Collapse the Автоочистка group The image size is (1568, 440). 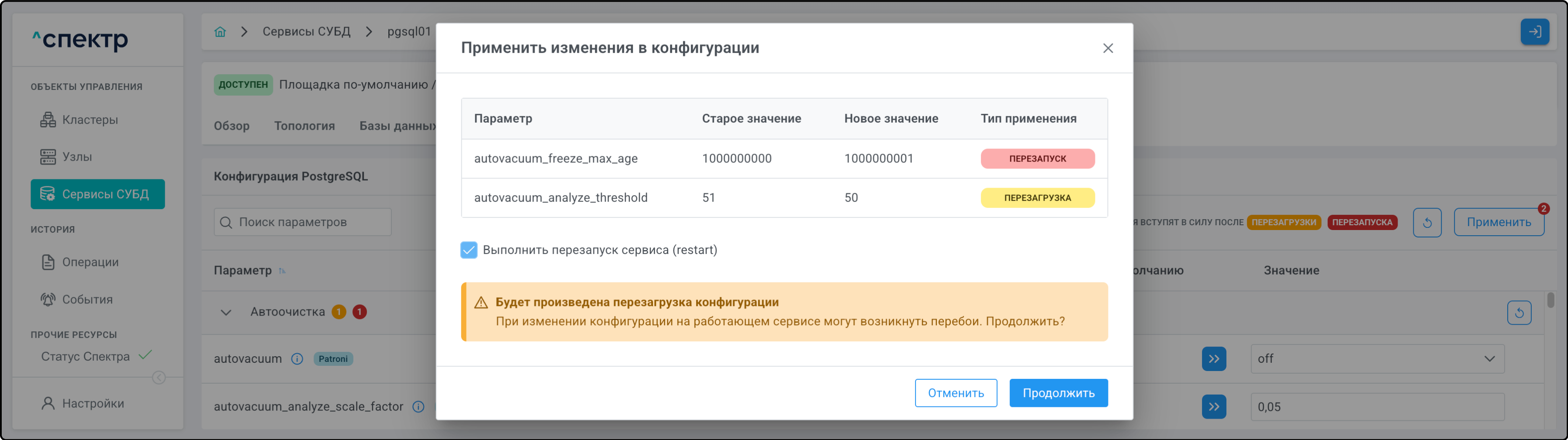click(x=226, y=313)
